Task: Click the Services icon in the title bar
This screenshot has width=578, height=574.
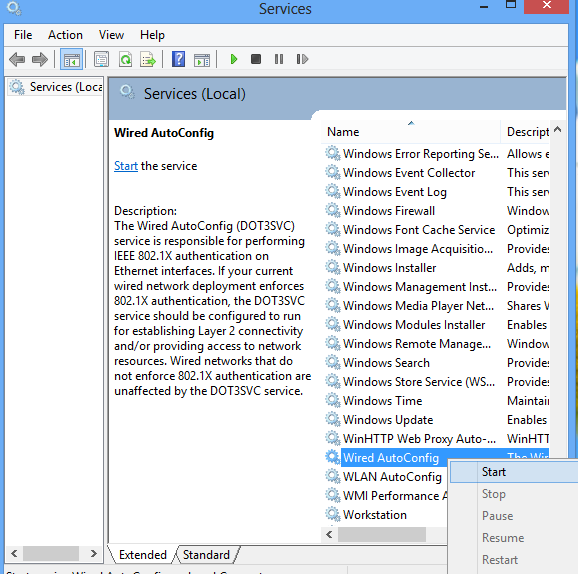Action: coord(14,8)
